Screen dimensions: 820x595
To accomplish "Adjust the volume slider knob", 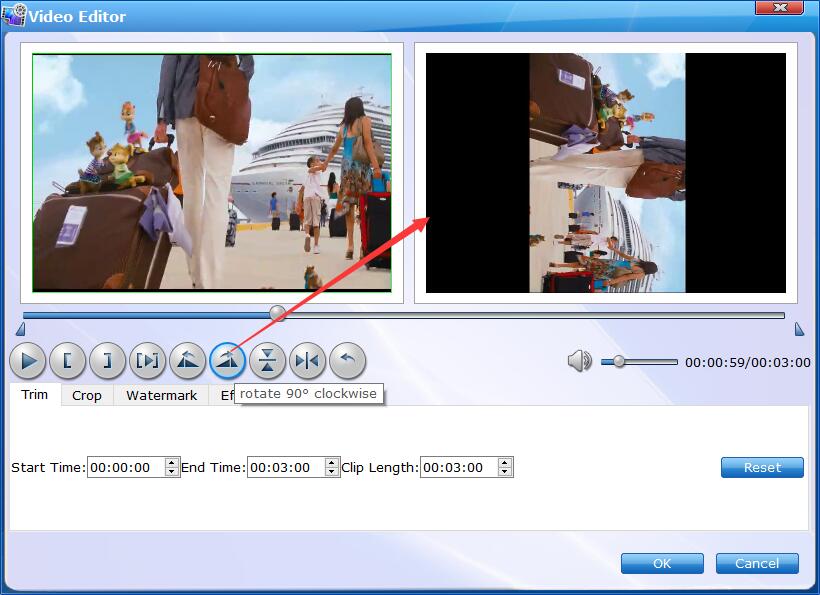I will coord(619,361).
